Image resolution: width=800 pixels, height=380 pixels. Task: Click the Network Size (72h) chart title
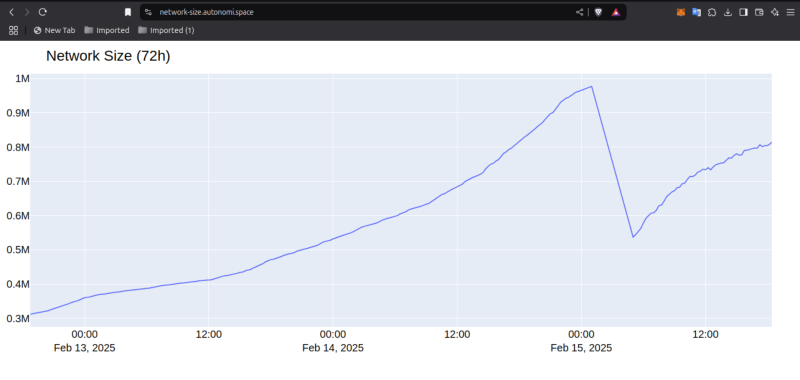pos(108,56)
